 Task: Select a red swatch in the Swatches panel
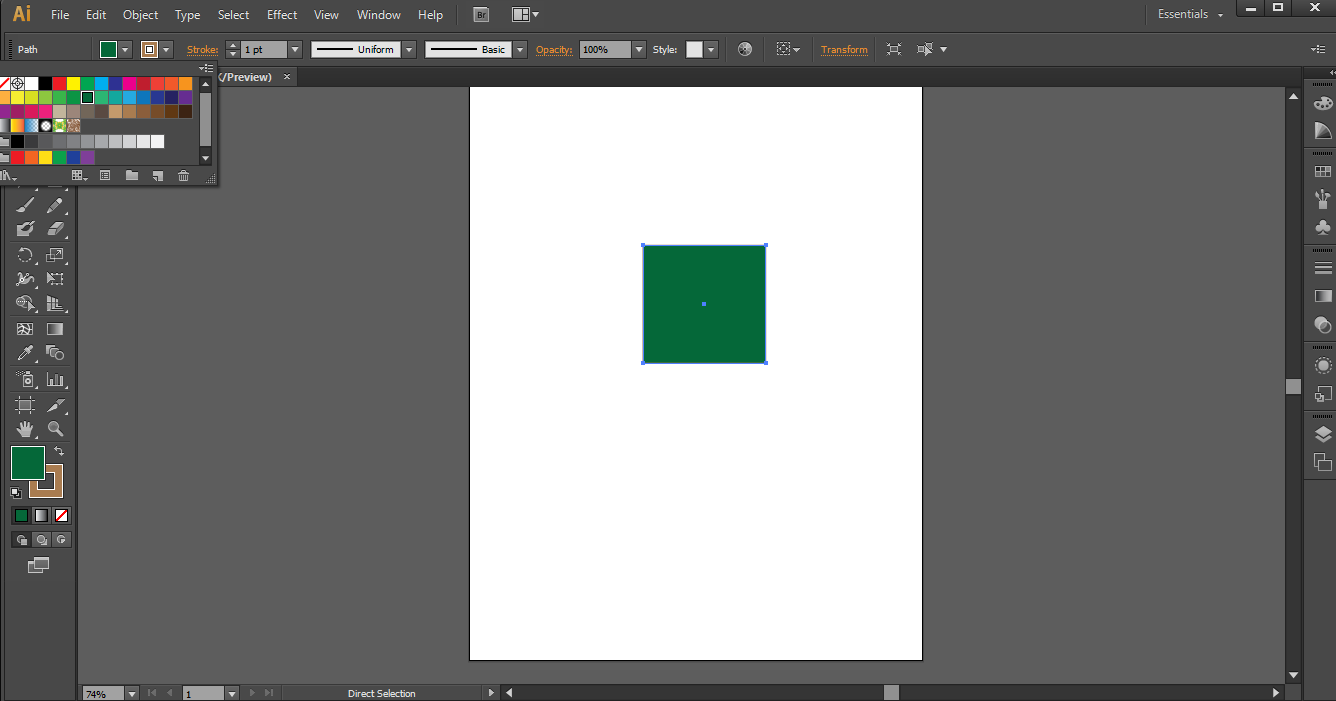(58, 83)
